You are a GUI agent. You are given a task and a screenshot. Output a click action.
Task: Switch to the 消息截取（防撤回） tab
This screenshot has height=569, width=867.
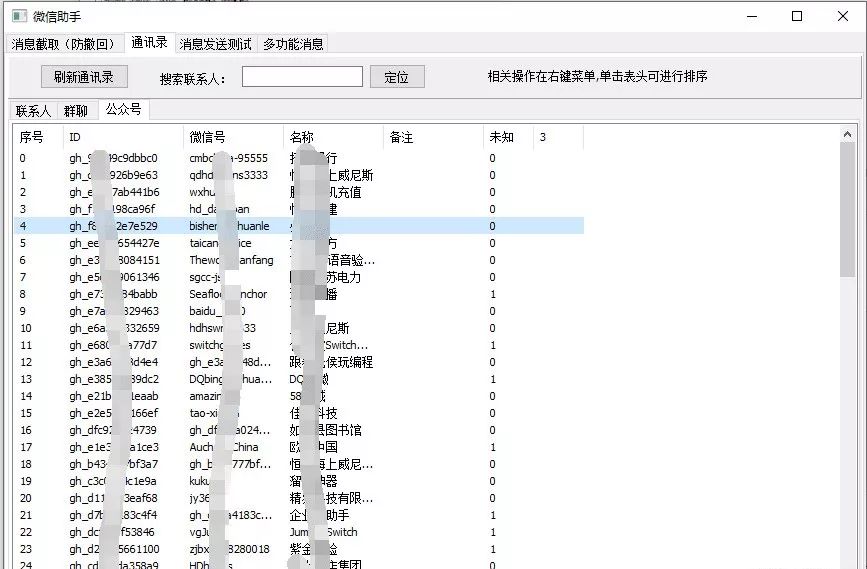tap(63, 44)
